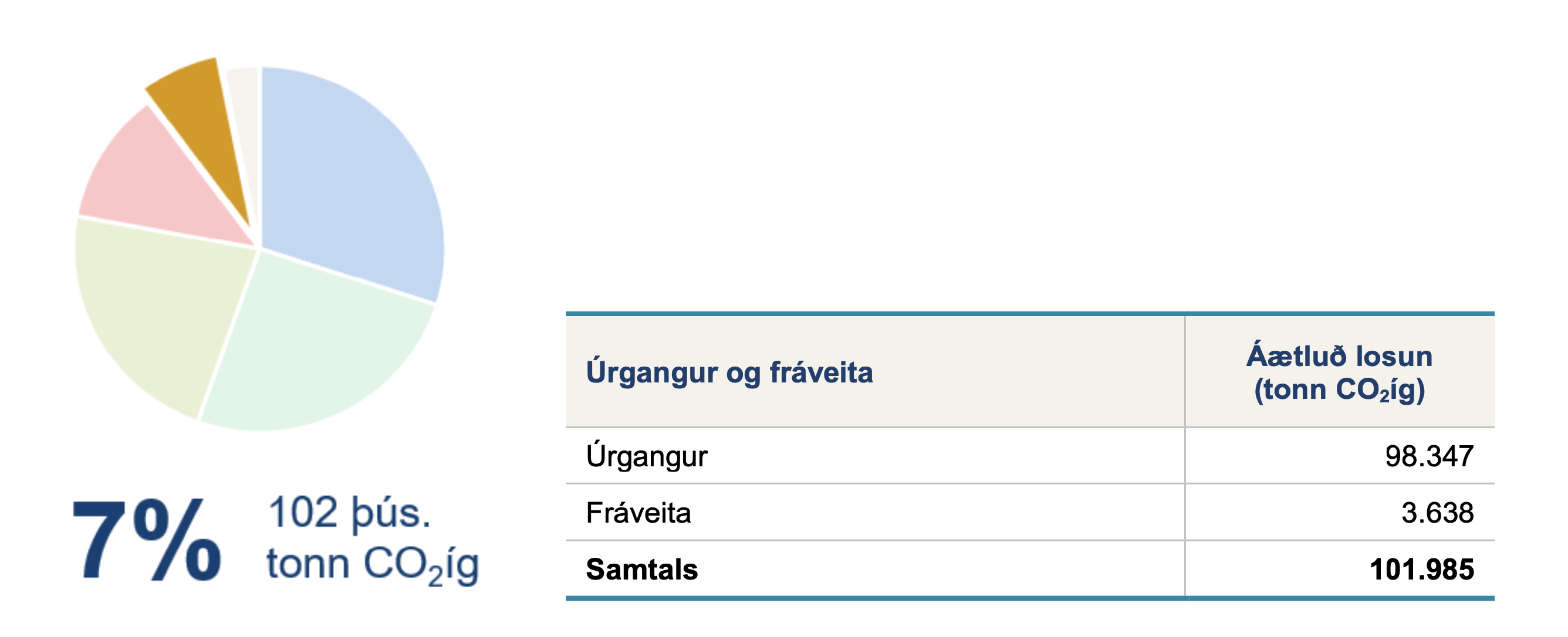Image resolution: width=1568 pixels, height=637 pixels.
Task: Select the 'Samtals' total row label
Action: (641, 570)
